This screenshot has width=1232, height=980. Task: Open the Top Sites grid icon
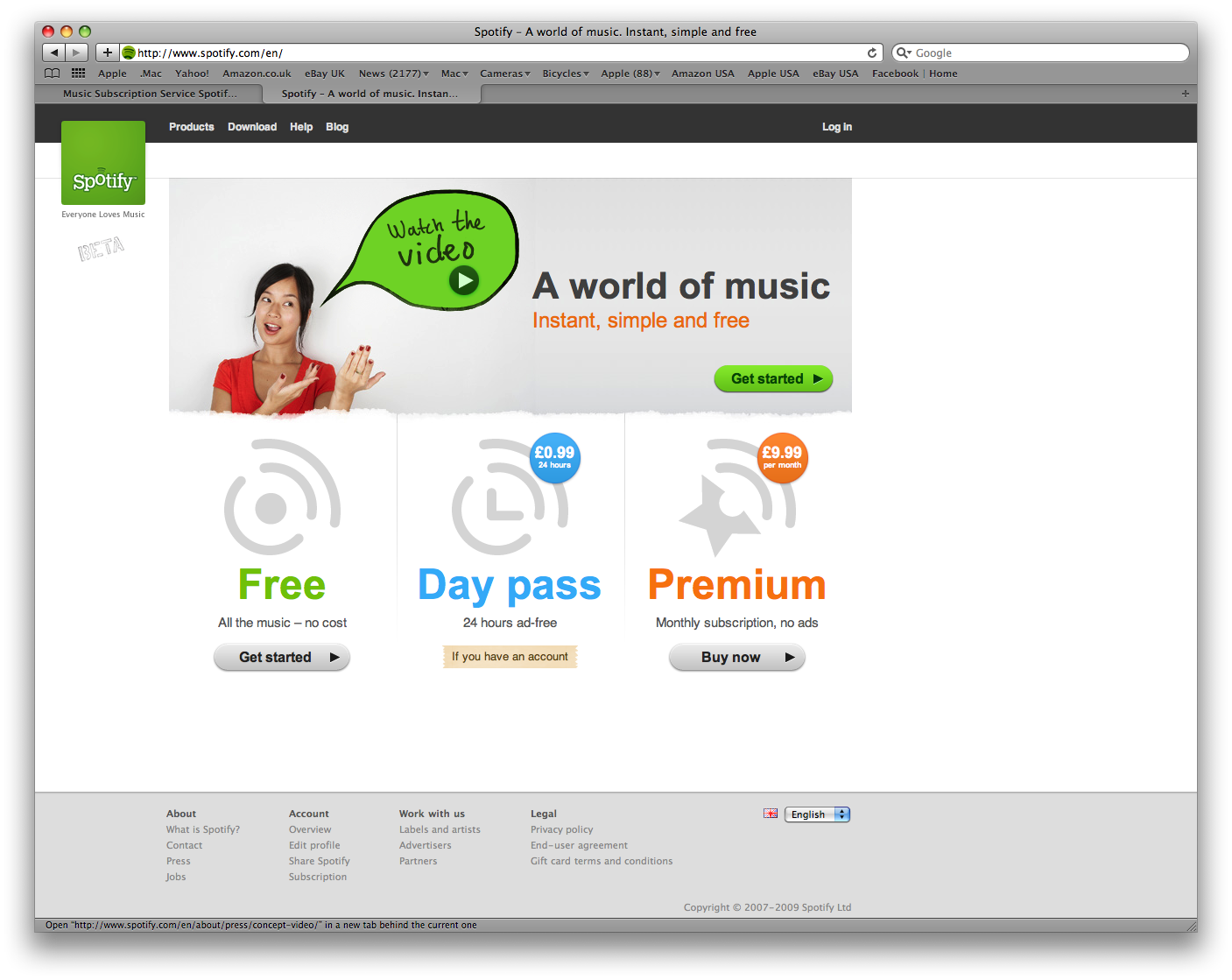point(78,74)
